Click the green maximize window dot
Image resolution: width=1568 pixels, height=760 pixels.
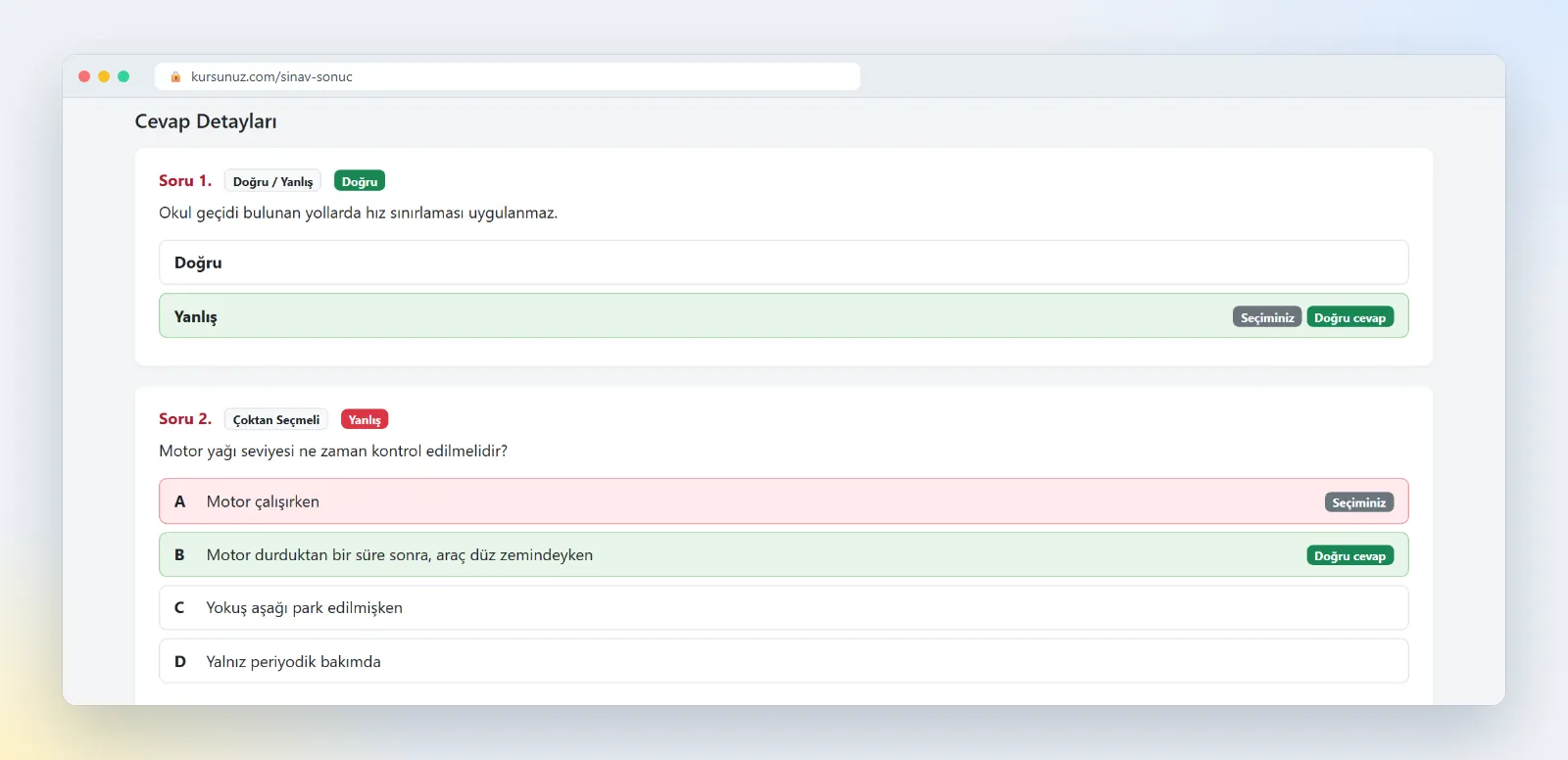click(123, 76)
